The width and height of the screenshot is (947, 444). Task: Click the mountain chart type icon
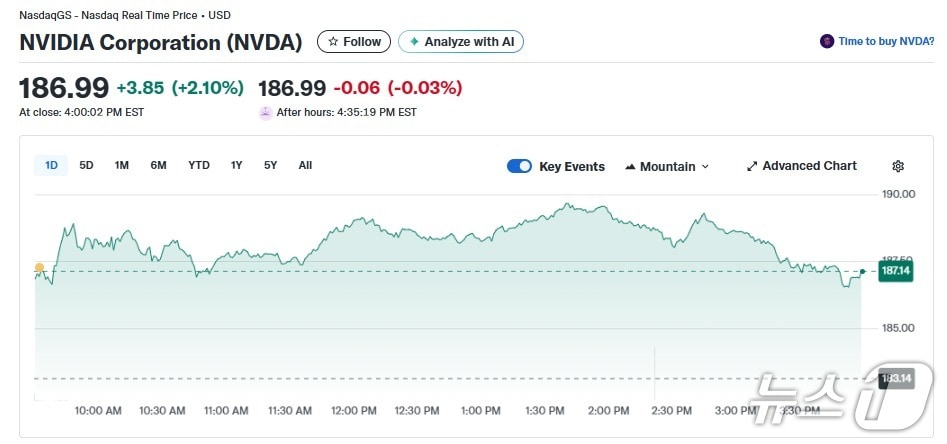point(631,167)
